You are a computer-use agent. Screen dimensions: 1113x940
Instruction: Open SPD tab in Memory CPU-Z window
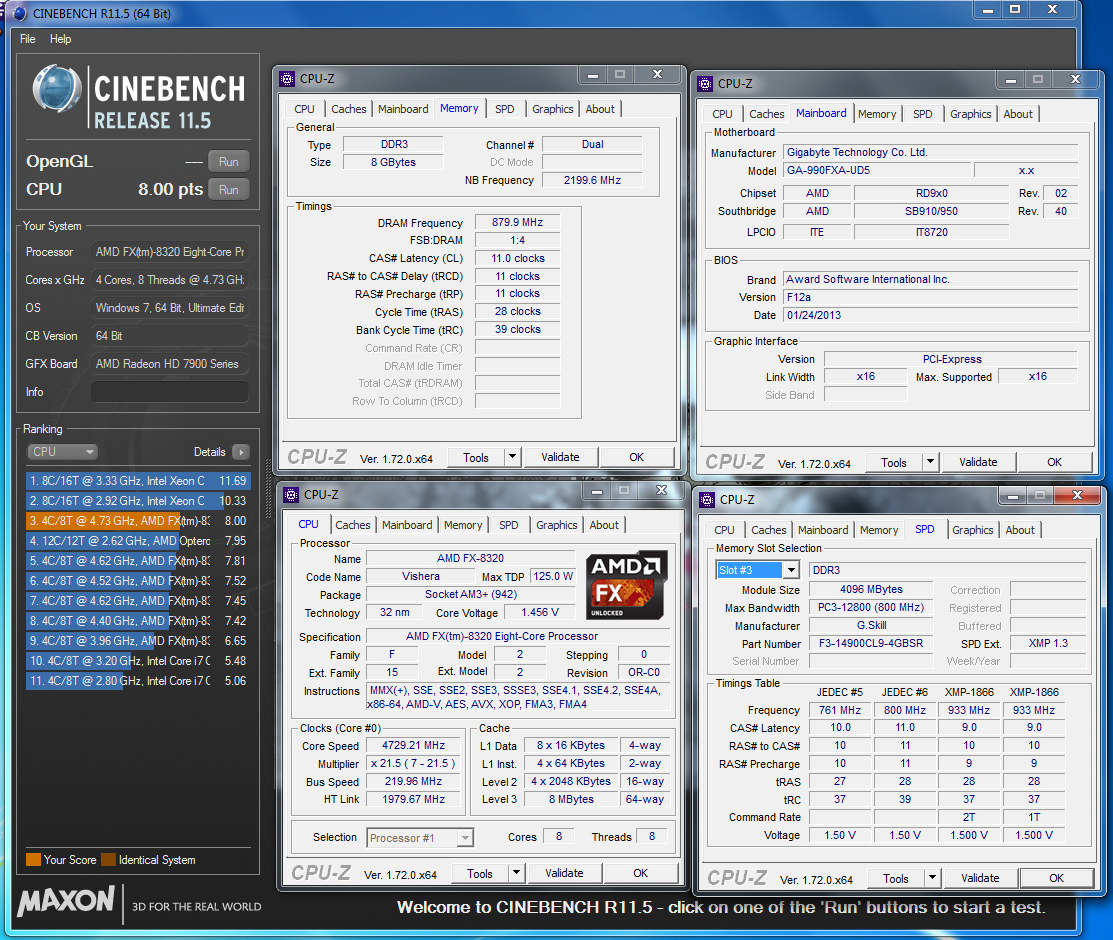point(505,109)
